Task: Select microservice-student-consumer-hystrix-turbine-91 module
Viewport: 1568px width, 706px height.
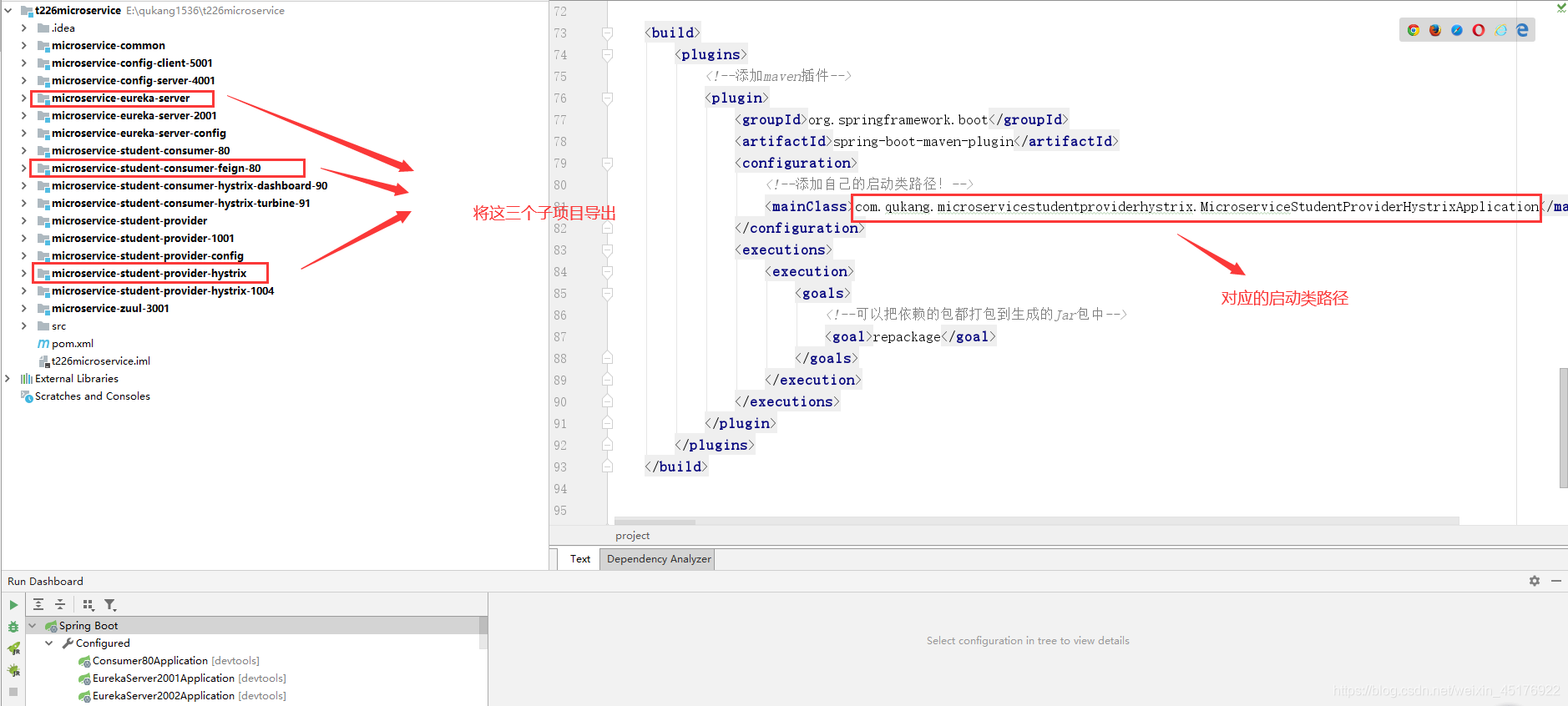Action: point(181,204)
